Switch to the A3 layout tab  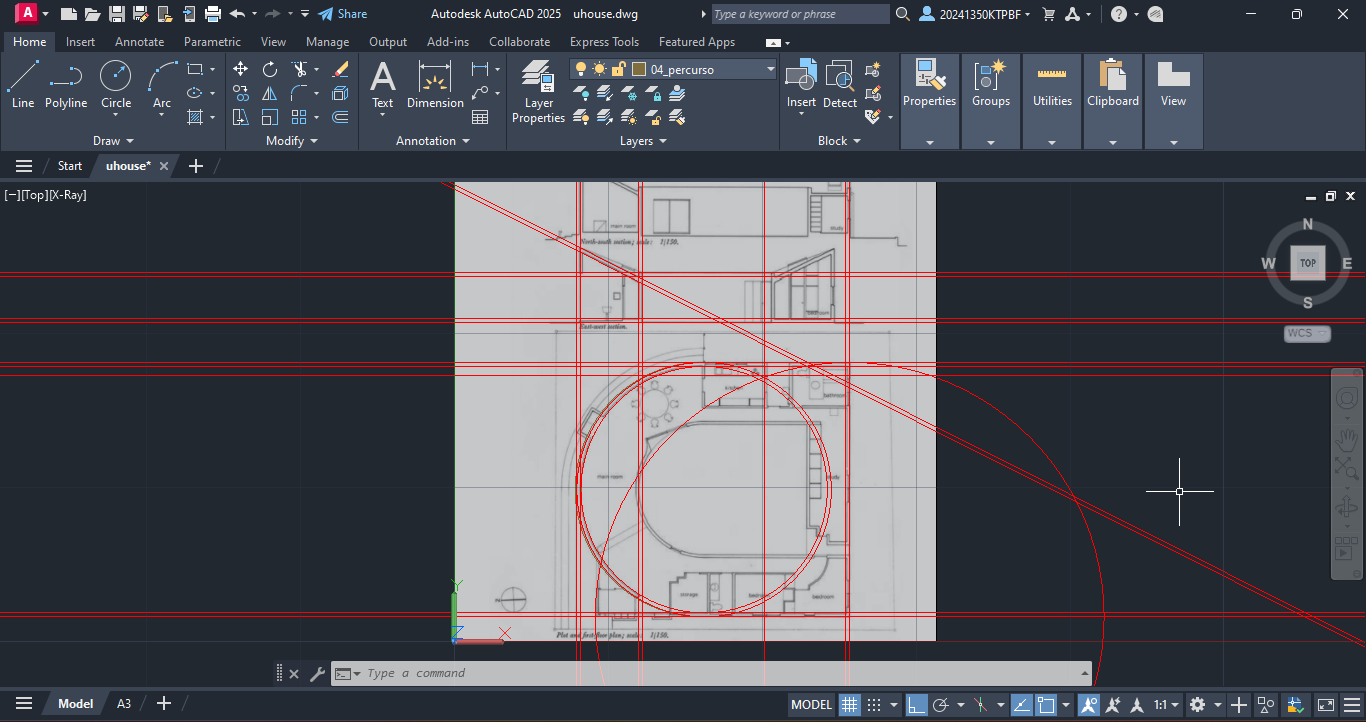124,704
